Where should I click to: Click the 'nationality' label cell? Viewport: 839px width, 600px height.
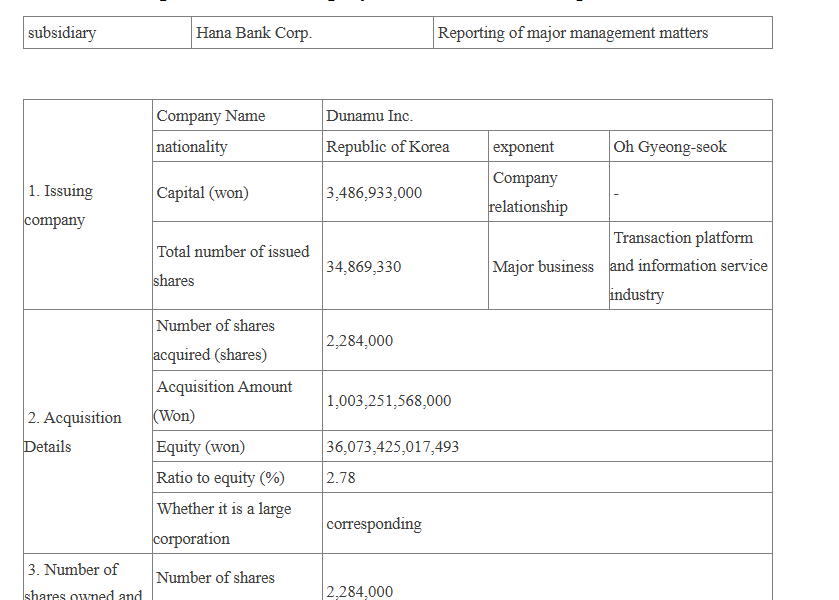237,146
